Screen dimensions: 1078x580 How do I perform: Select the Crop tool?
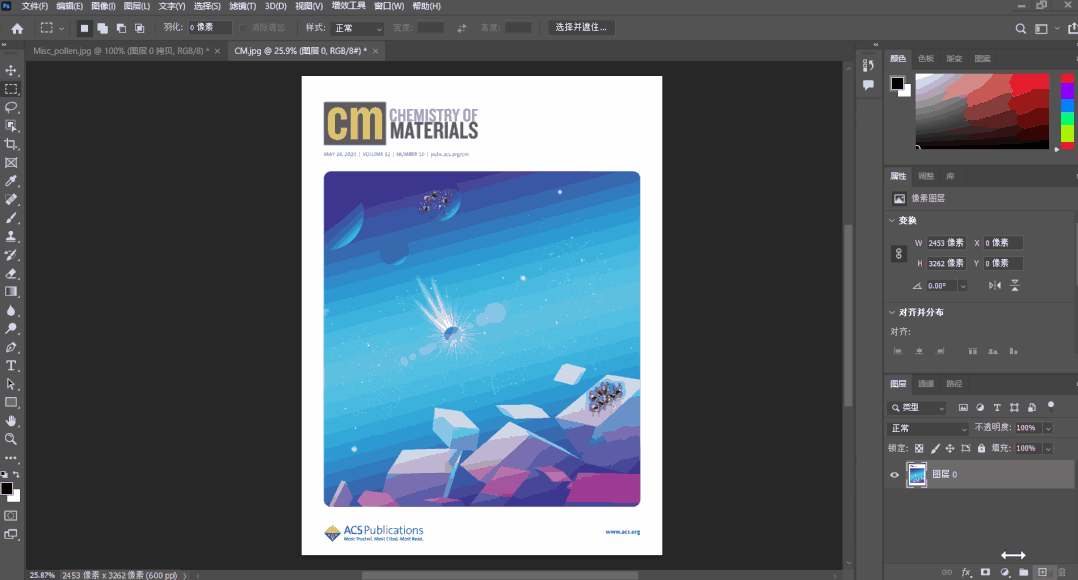pyautogui.click(x=11, y=144)
